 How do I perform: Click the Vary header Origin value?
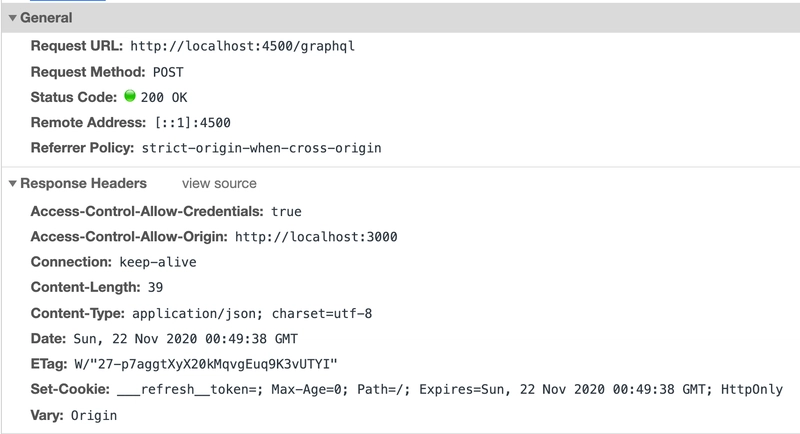point(94,416)
